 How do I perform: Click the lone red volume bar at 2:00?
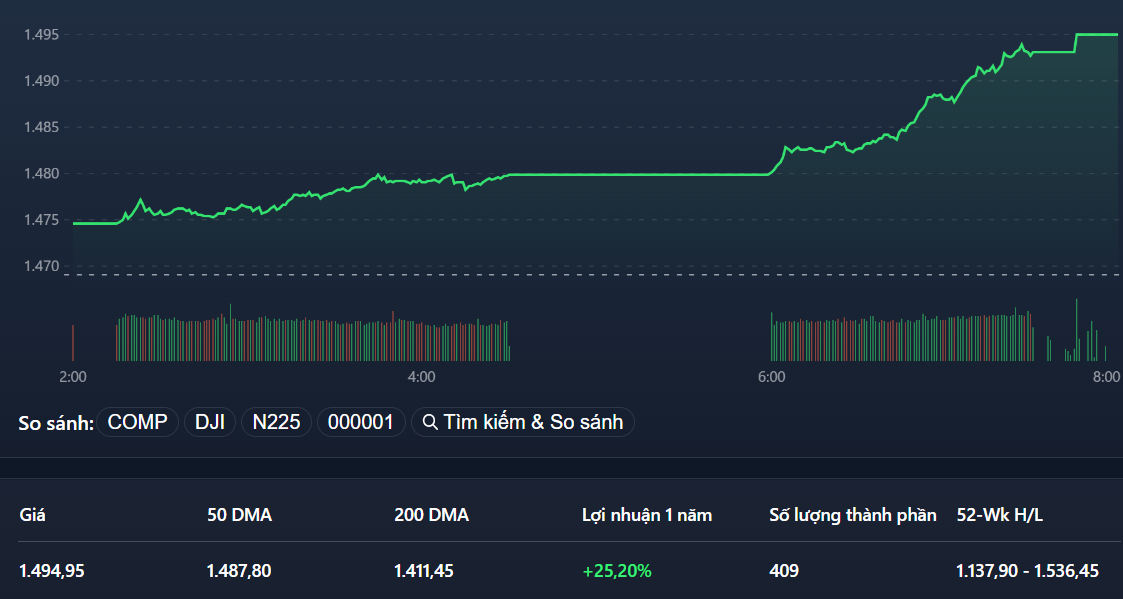click(73, 343)
